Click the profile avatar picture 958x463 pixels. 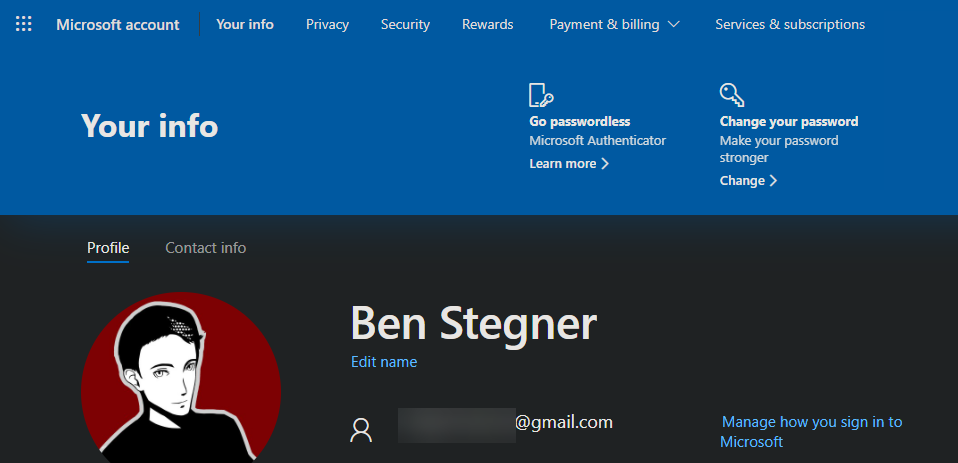pyautogui.click(x=181, y=379)
